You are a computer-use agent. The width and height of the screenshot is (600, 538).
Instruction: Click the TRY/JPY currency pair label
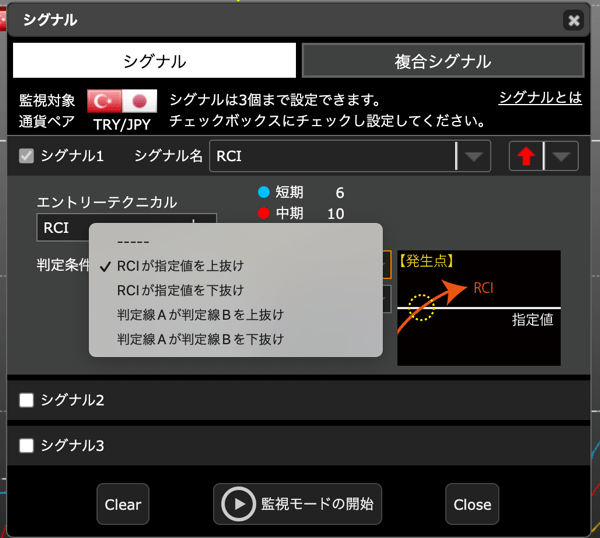(122, 125)
